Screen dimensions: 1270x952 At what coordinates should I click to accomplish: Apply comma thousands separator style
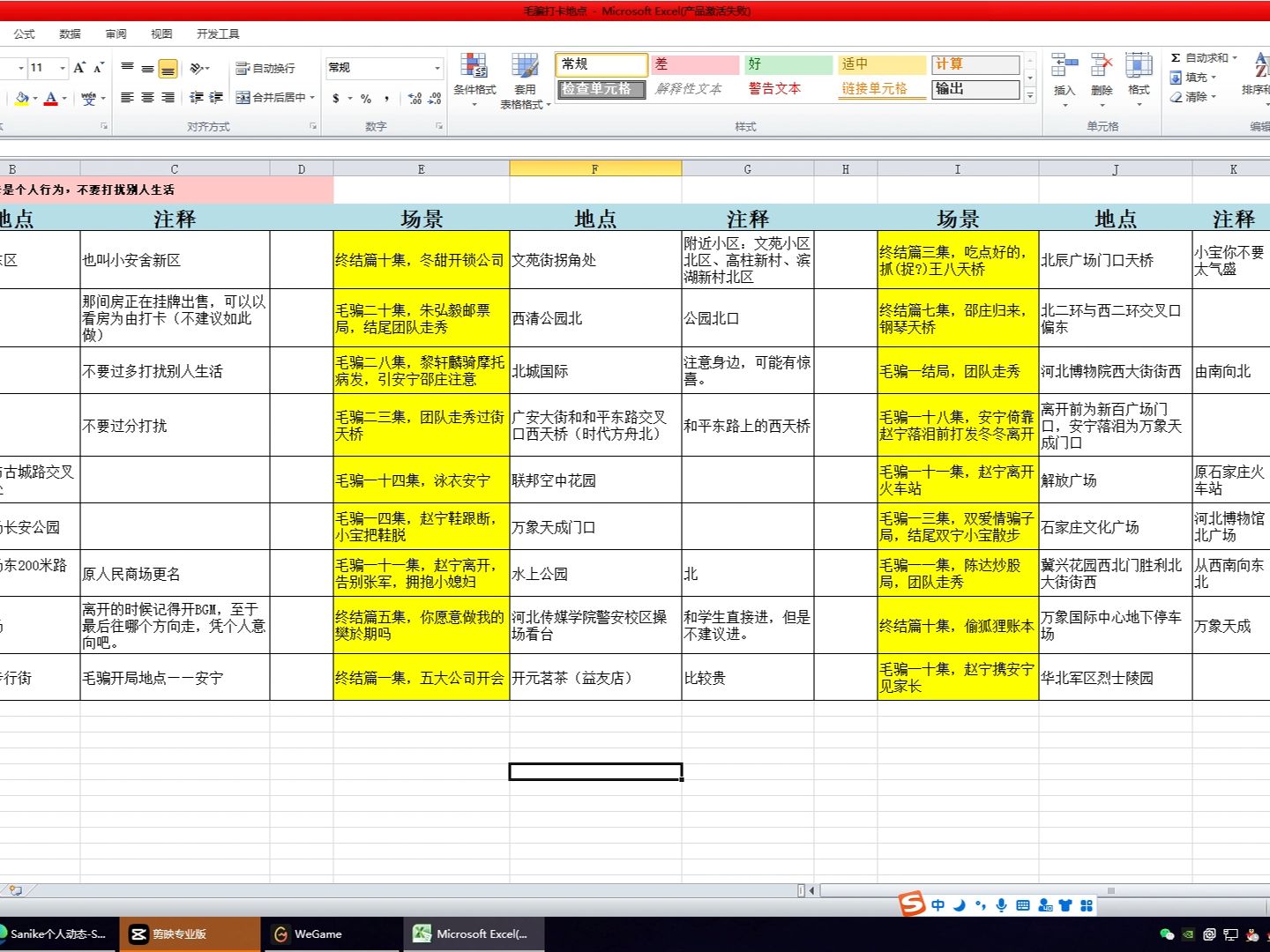(x=387, y=98)
